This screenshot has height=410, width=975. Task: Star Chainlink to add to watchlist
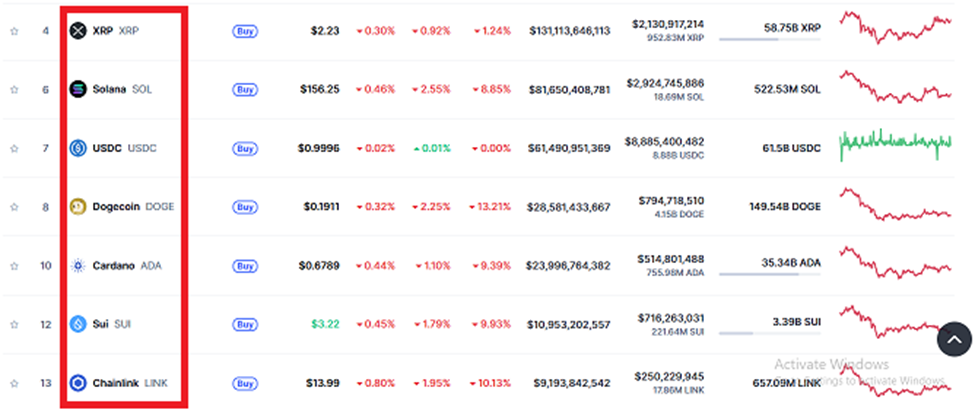(x=14, y=383)
